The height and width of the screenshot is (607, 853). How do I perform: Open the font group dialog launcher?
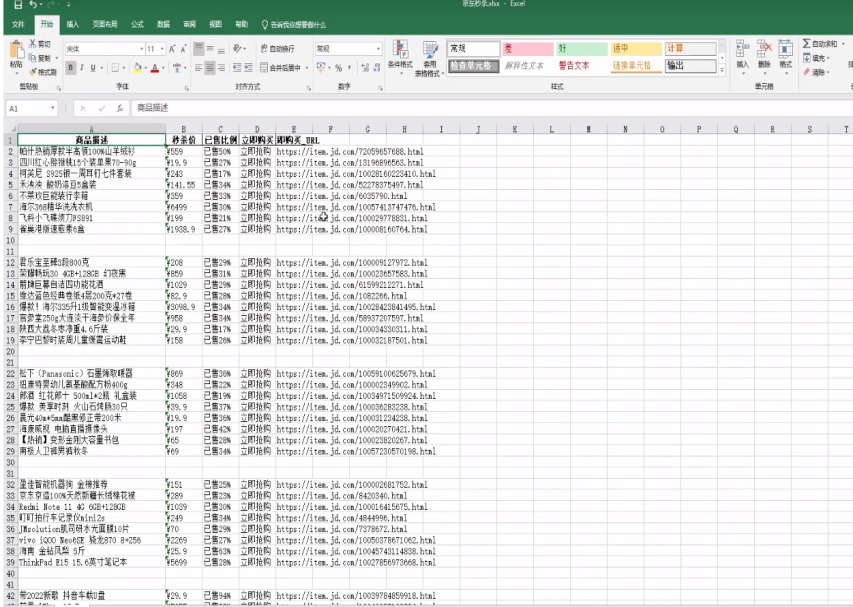187,88
